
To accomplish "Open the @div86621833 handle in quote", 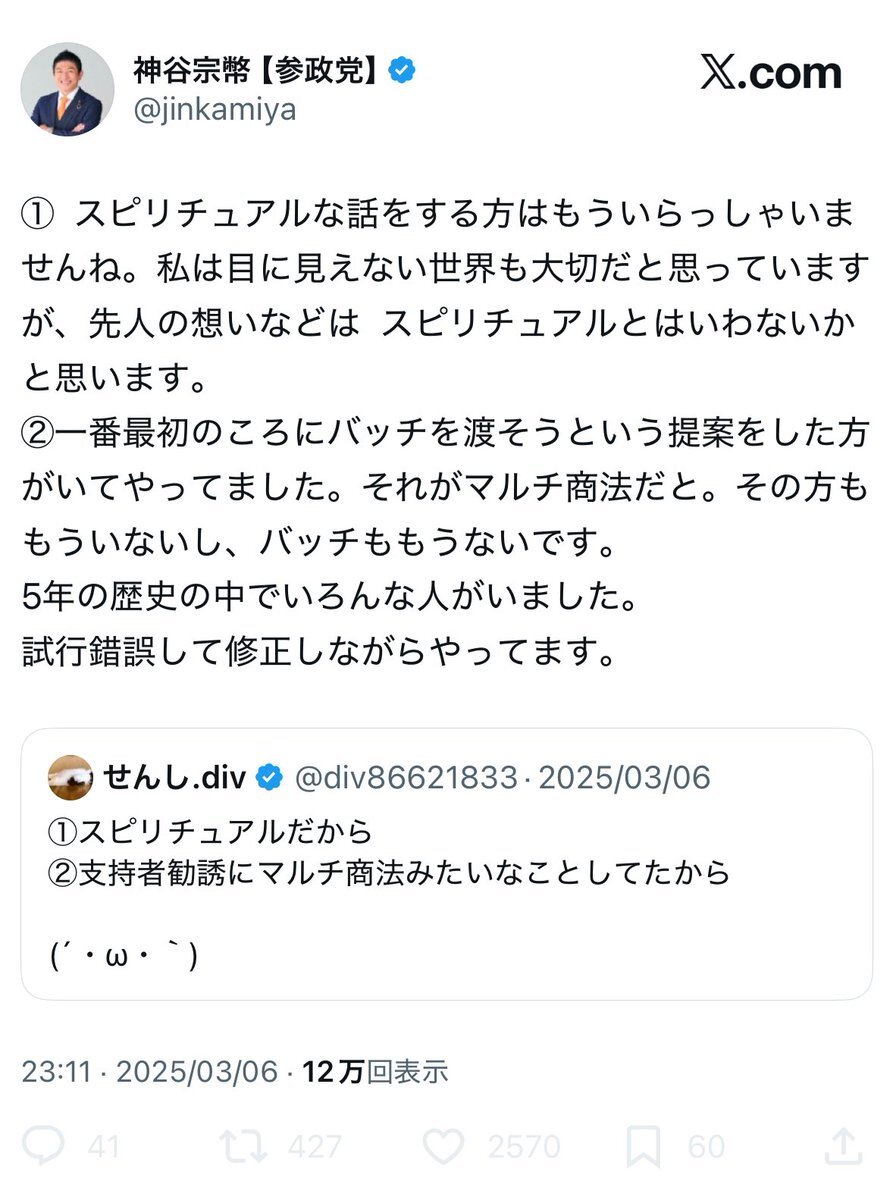I will [x=406, y=777].
